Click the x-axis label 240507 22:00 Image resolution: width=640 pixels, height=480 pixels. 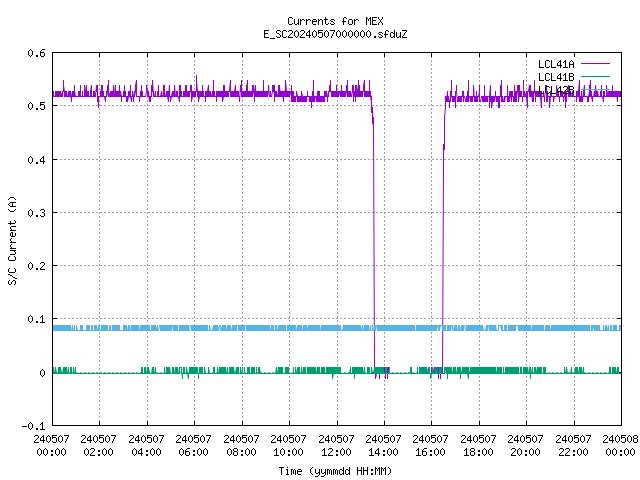coord(573,445)
